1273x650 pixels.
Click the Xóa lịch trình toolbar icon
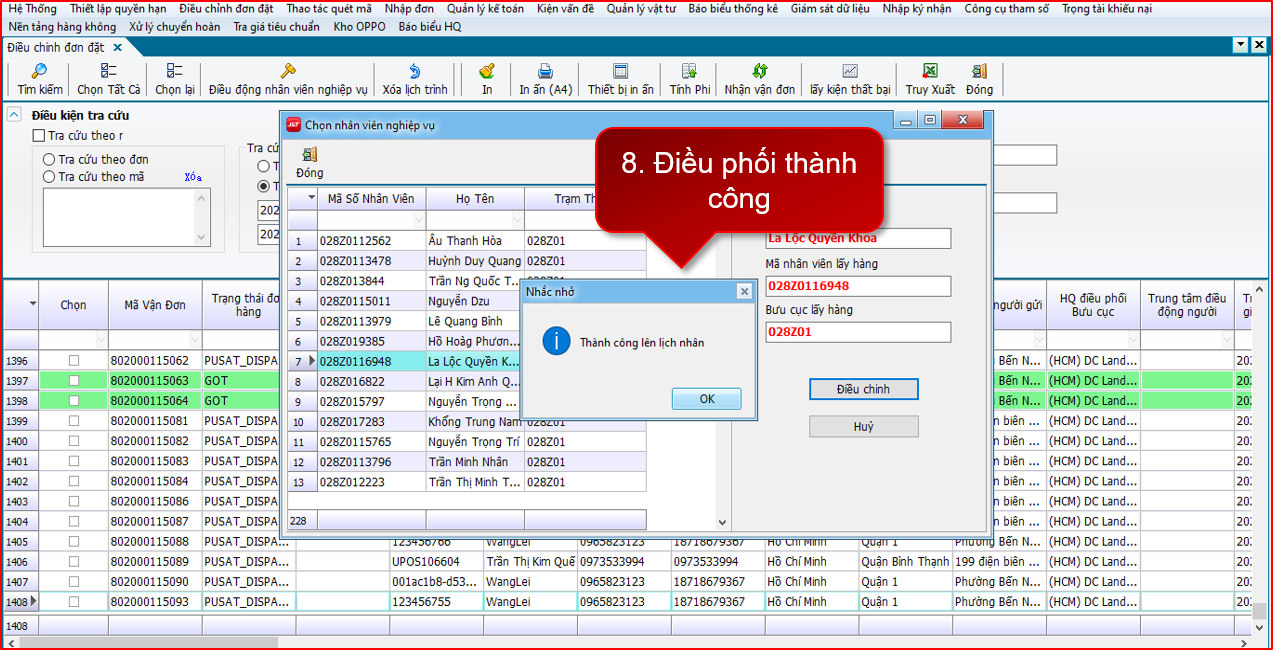(415, 71)
